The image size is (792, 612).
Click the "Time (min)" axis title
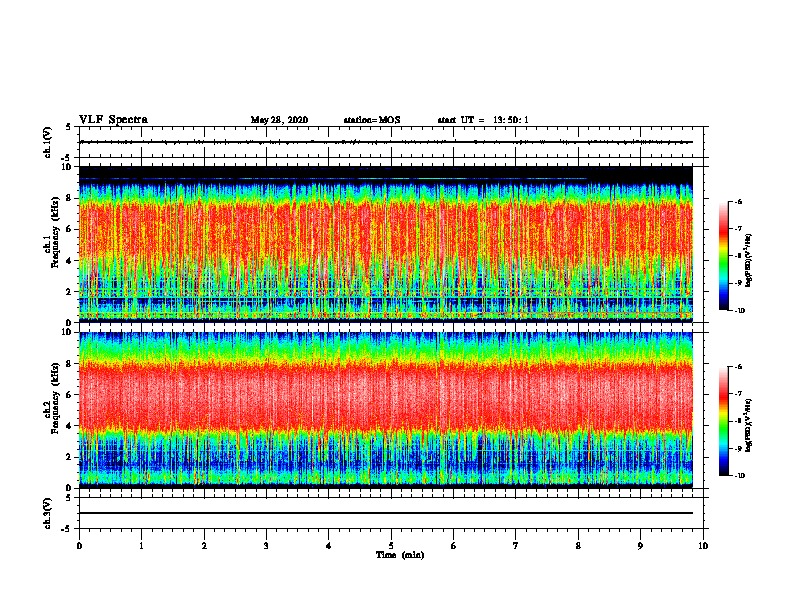click(x=400, y=555)
